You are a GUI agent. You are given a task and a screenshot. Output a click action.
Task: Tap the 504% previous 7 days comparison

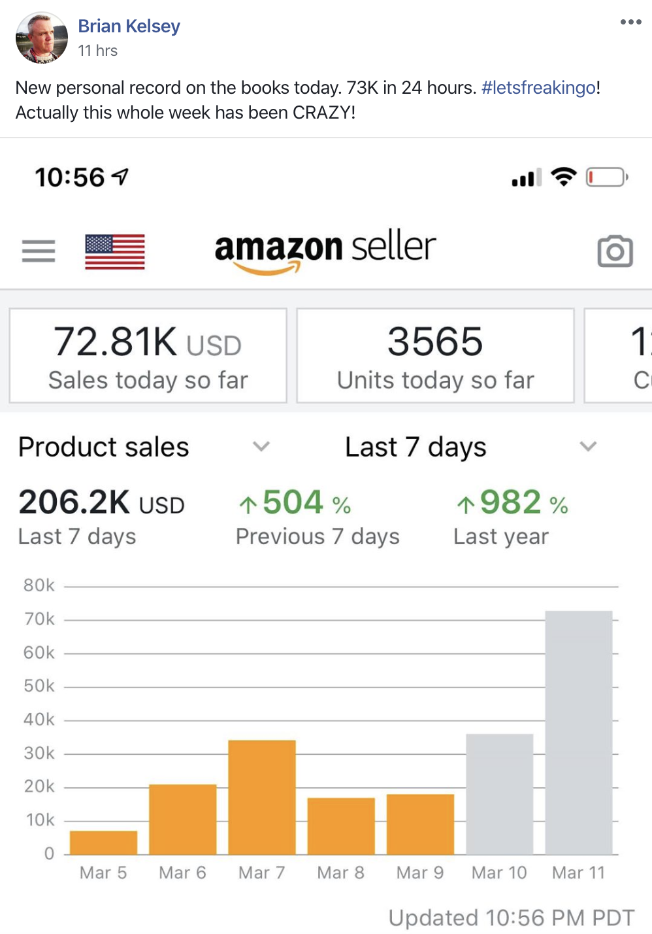click(x=317, y=517)
